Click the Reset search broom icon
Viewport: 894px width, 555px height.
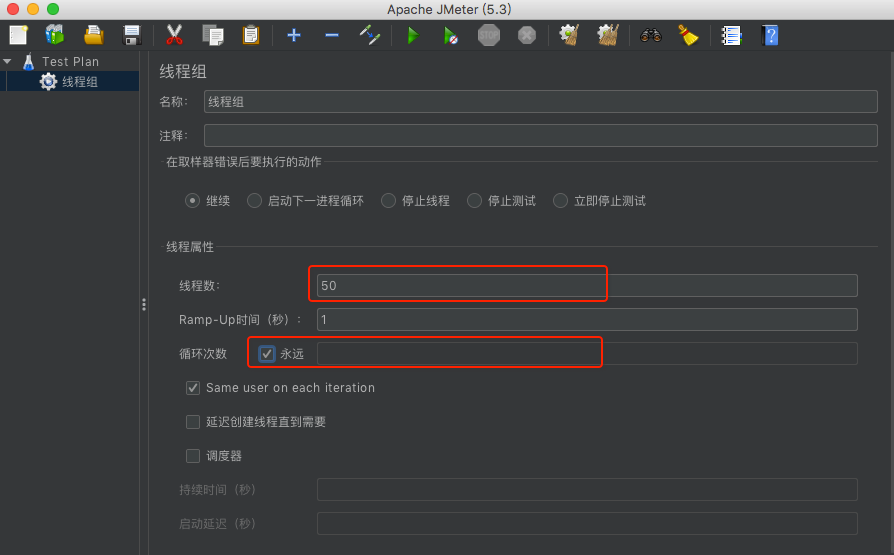688,35
